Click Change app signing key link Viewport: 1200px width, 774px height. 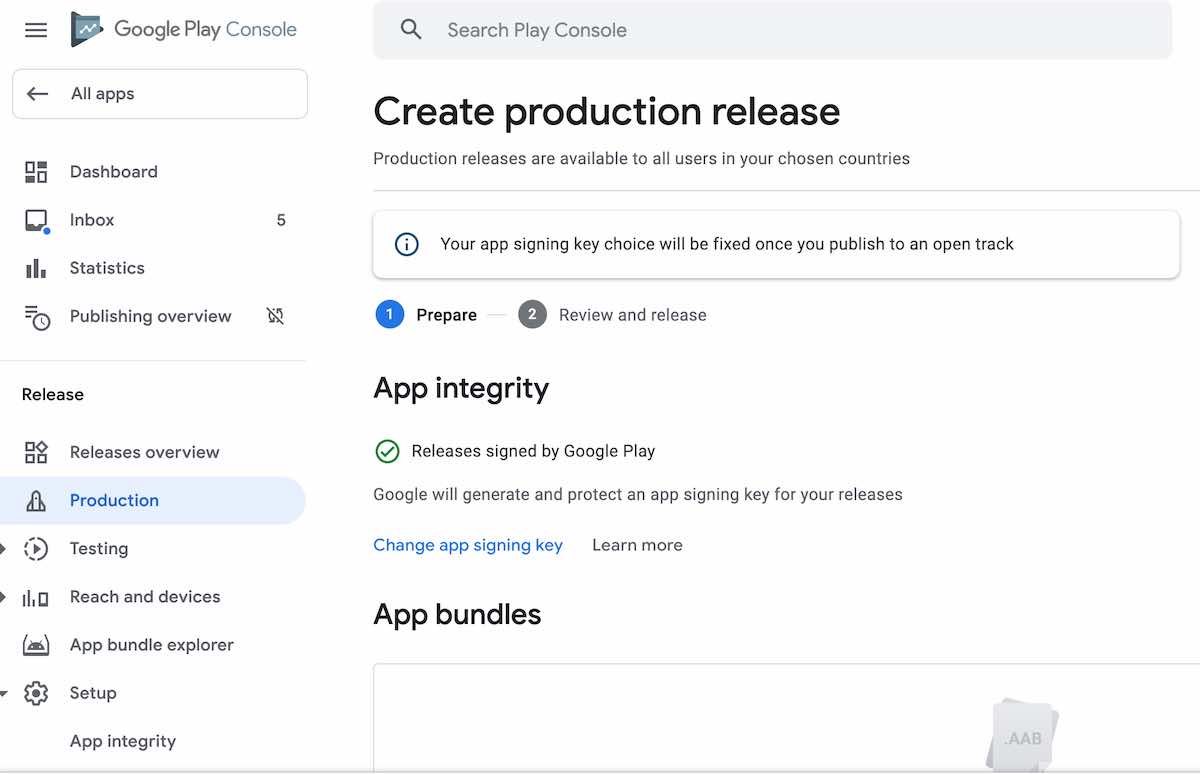click(x=468, y=545)
